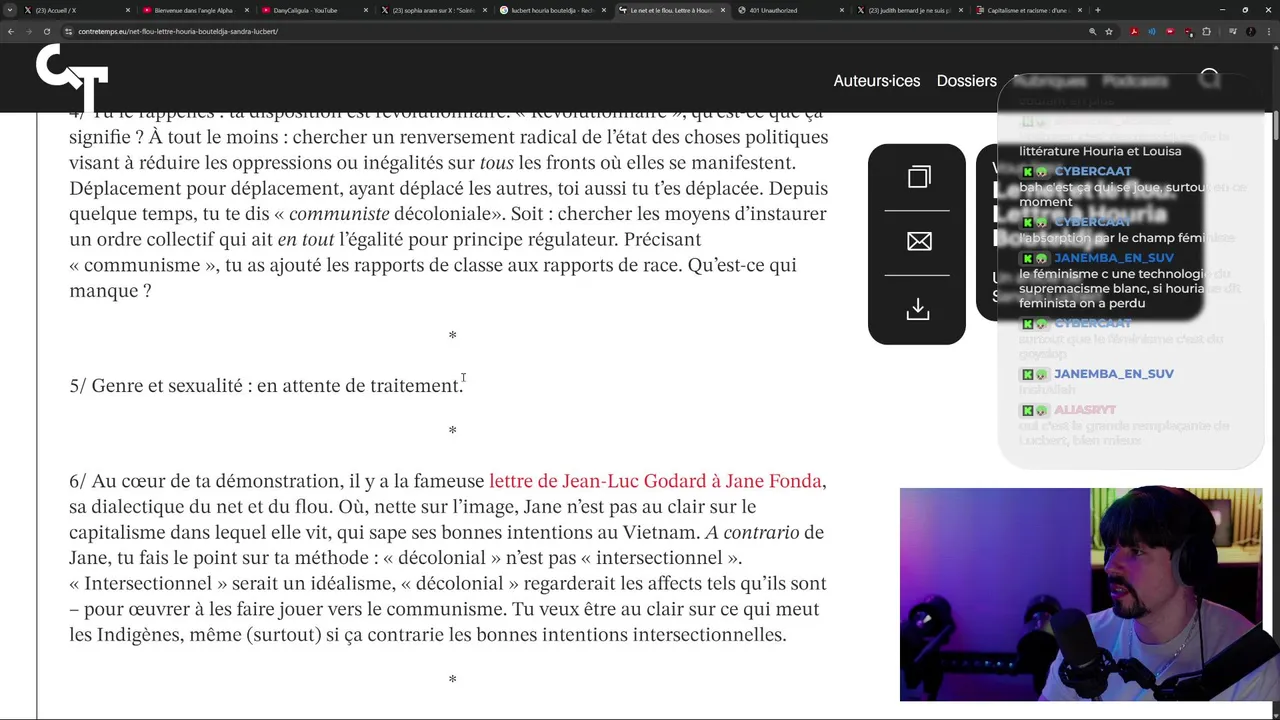This screenshot has width=1280, height=720.
Task: Click text '5/ Genre et sexualité : en attente de traitement.'
Action: [x=266, y=386]
